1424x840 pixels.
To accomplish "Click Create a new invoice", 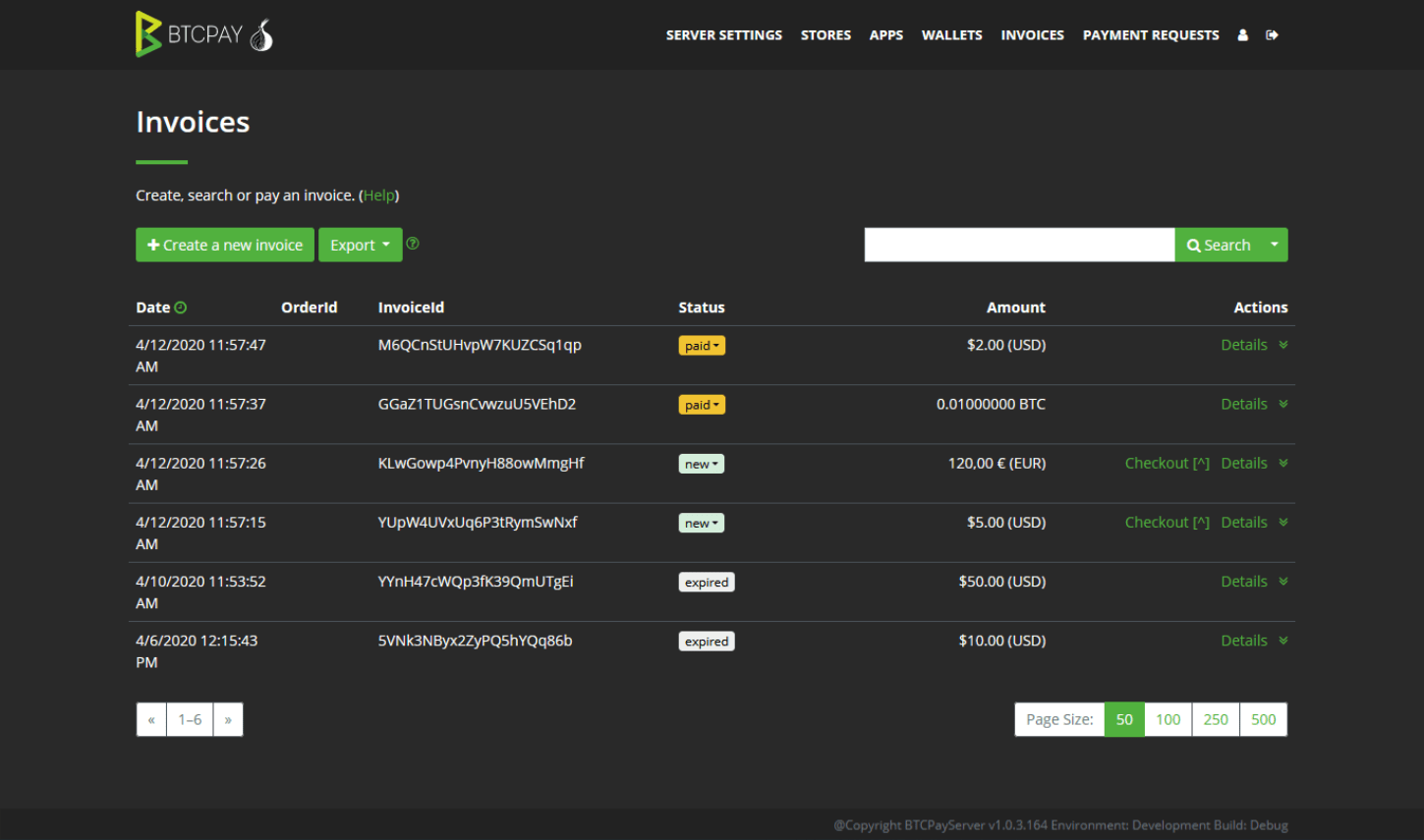I will coord(225,244).
